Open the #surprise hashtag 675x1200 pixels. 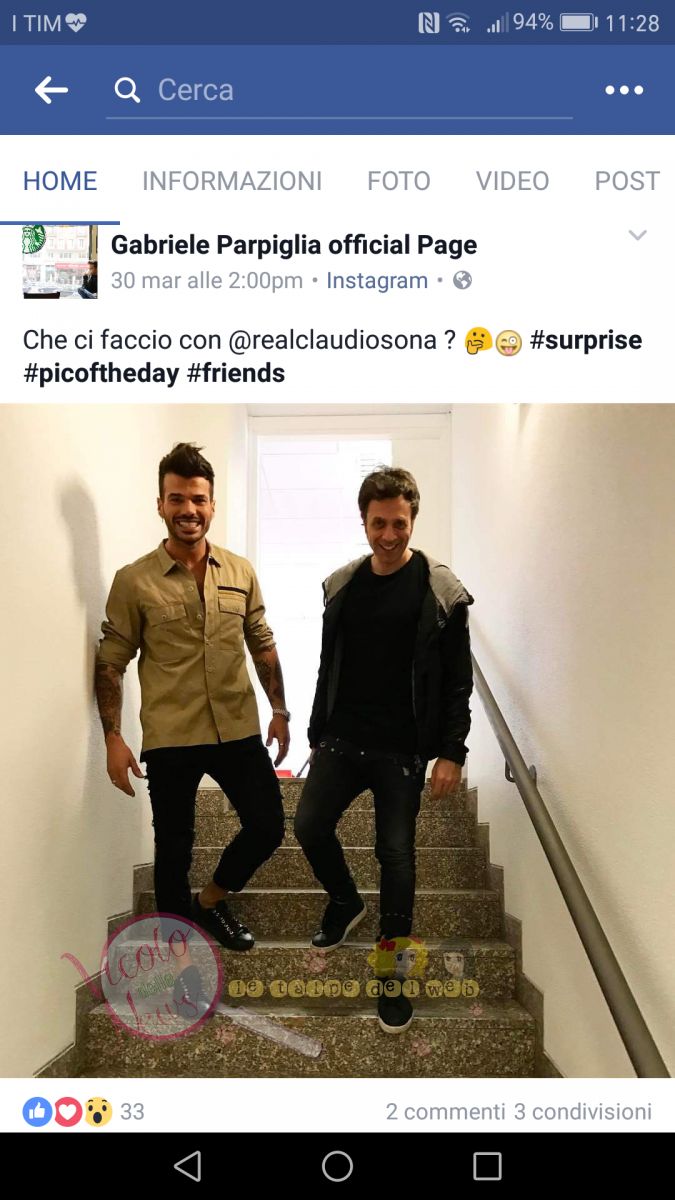click(586, 340)
